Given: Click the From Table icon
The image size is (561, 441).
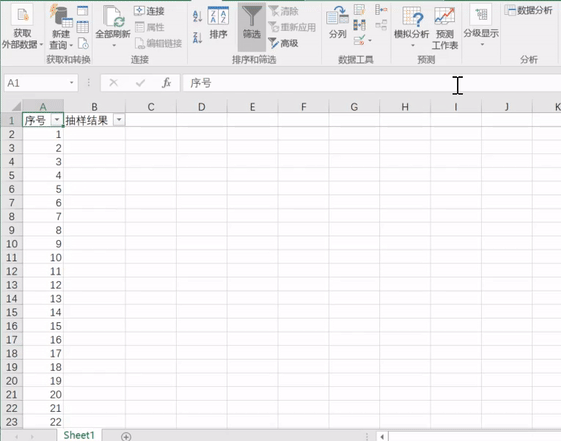Looking at the screenshot, I should 83,27.
